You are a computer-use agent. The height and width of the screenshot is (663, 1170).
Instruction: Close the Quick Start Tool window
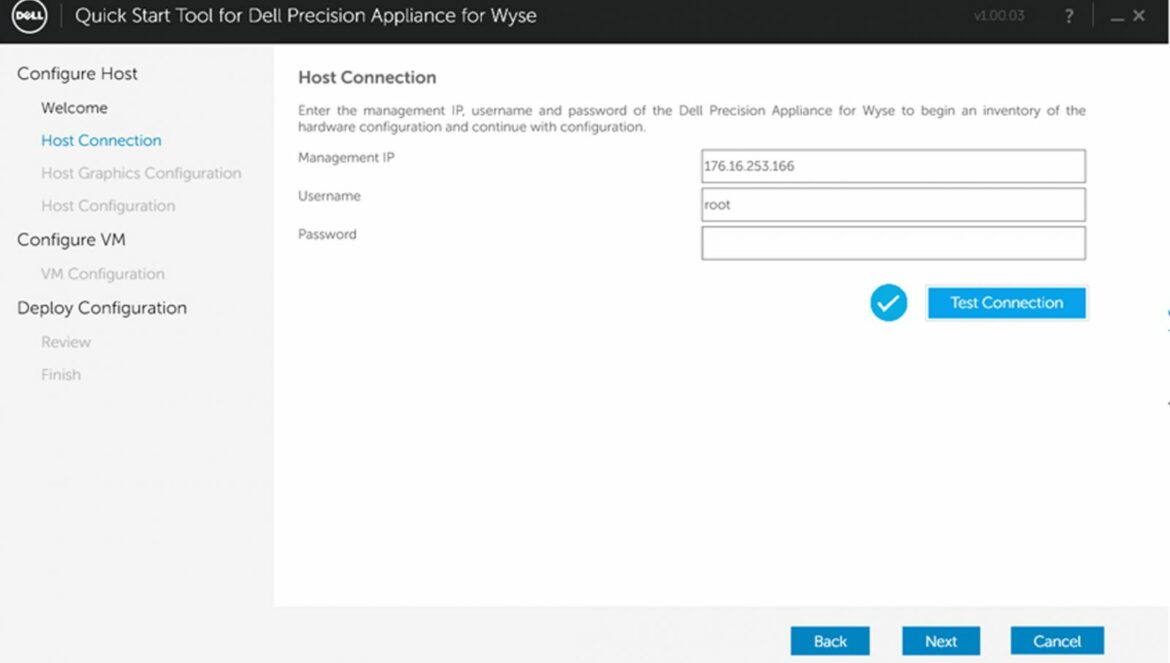pos(1139,16)
